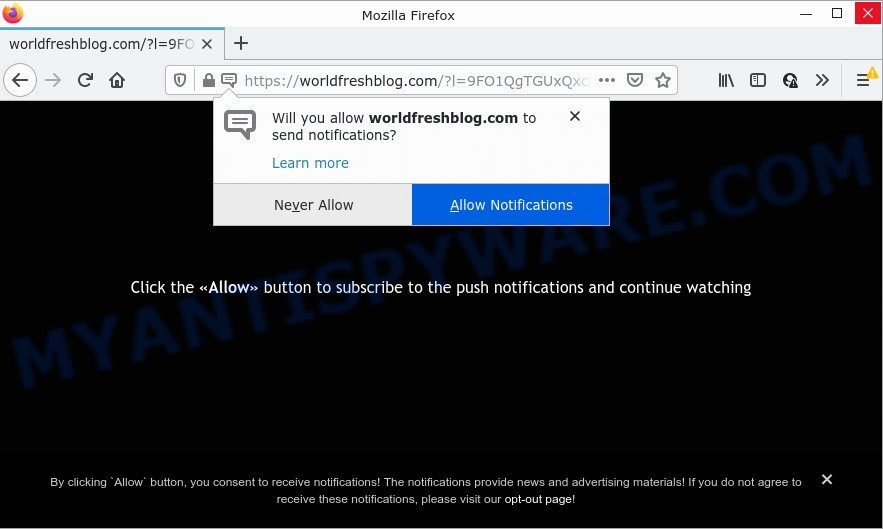Viewport: 883px width, 529px height.
Task: Close the bottom consent banner
Action: (x=827, y=479)
